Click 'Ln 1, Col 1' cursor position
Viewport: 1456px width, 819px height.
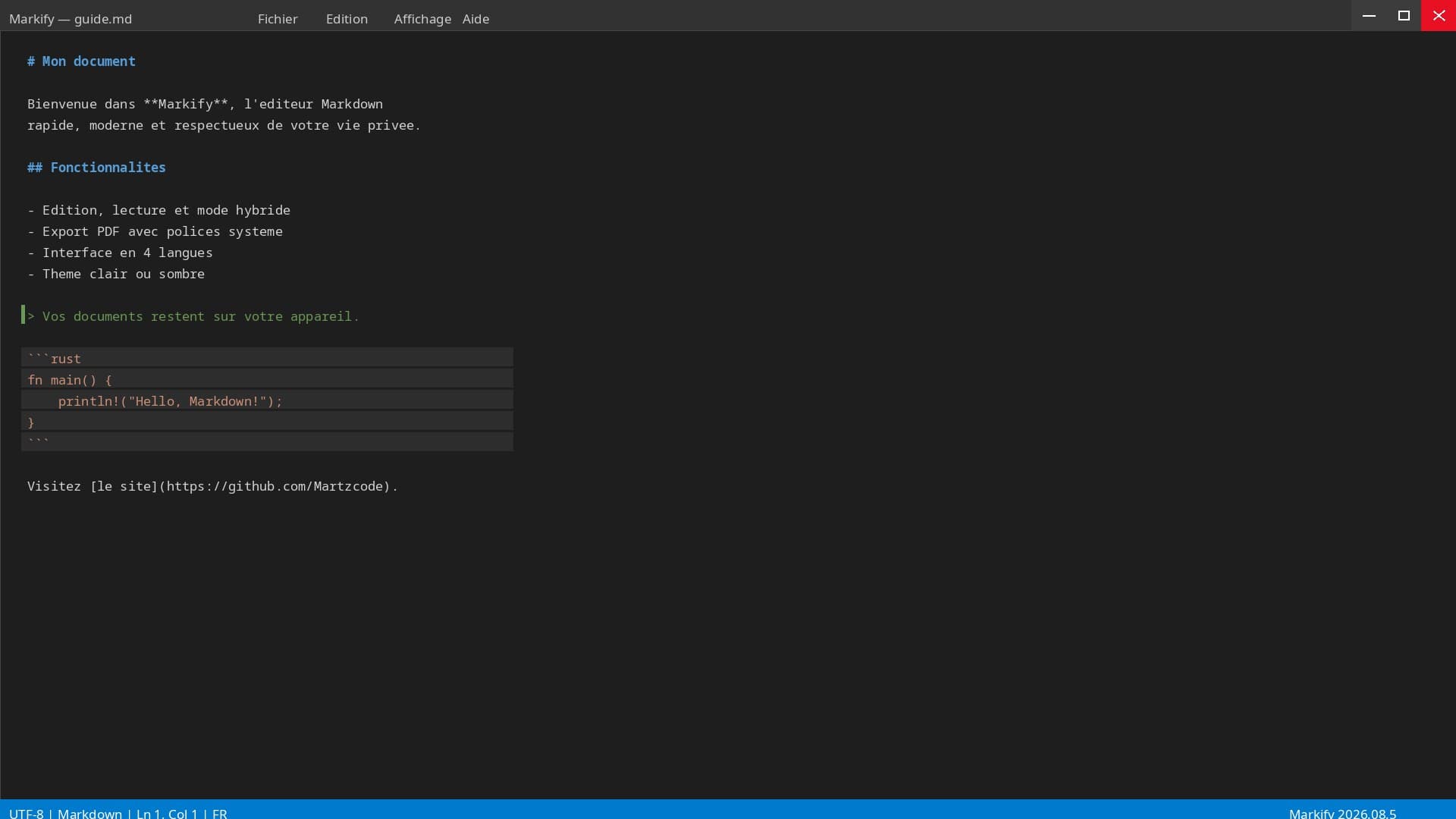point(167,813)
